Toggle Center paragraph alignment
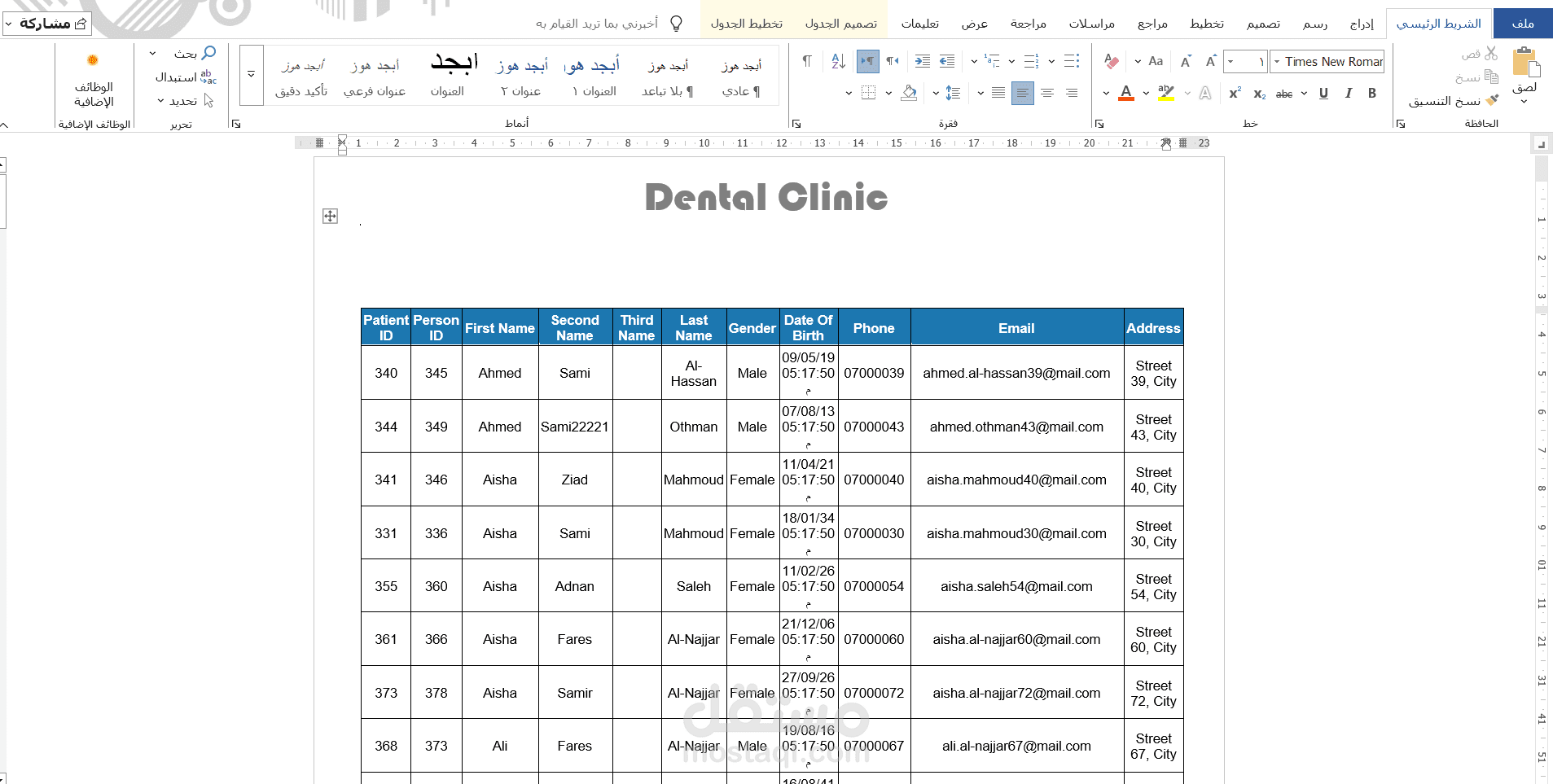Viewport: 1553px width, 784px height. [1047, 93]
